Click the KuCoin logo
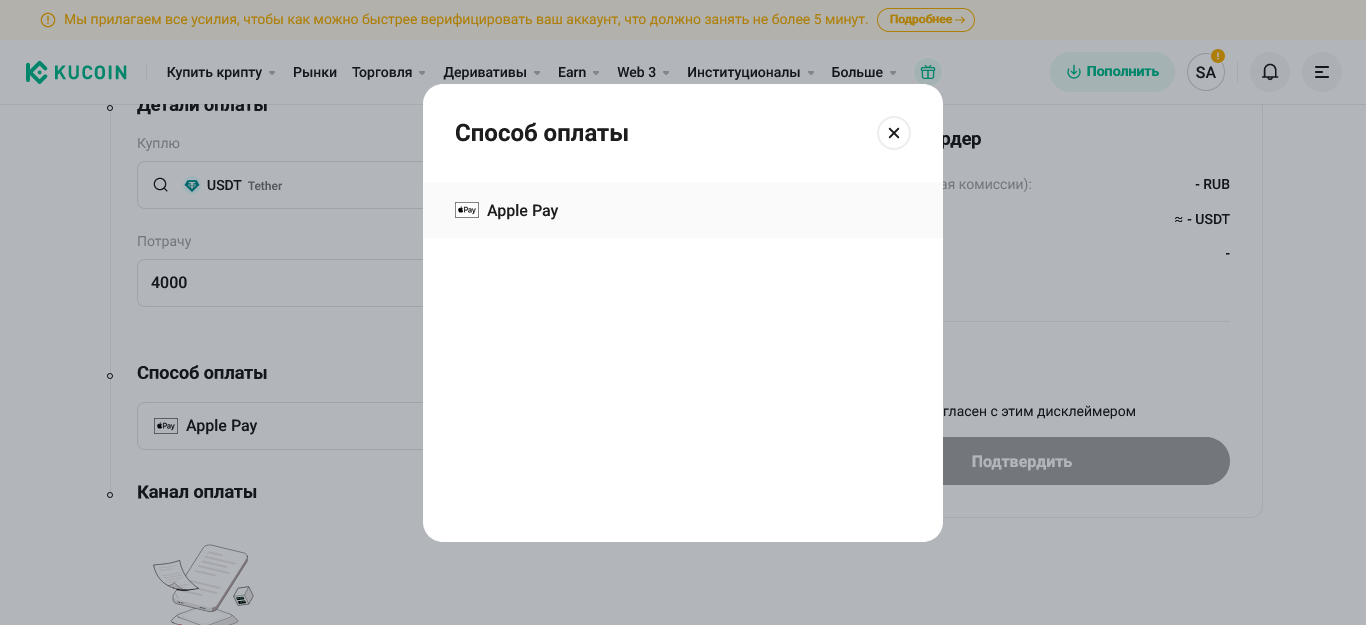This screenshot has width=1366, height=625. point(77,72)
